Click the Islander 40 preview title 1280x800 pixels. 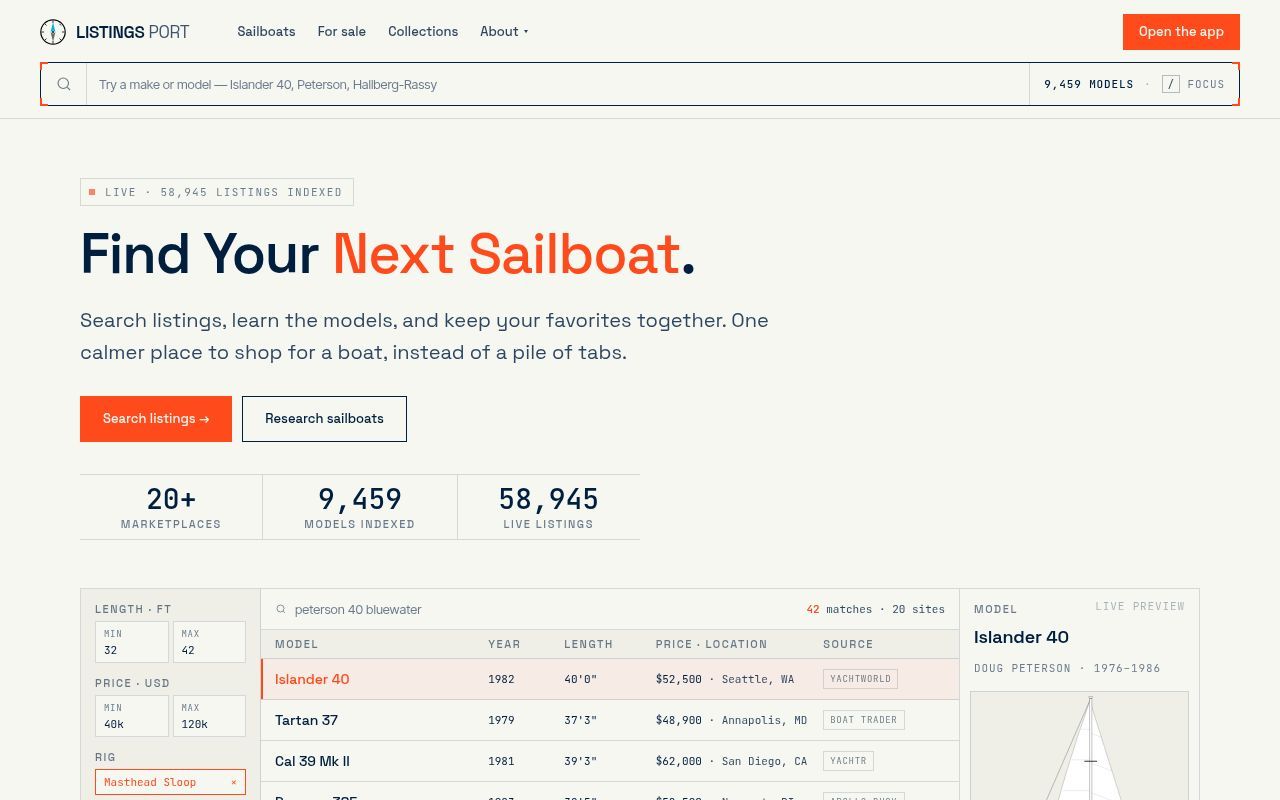pyautogui.click(x=1021, y=637)
